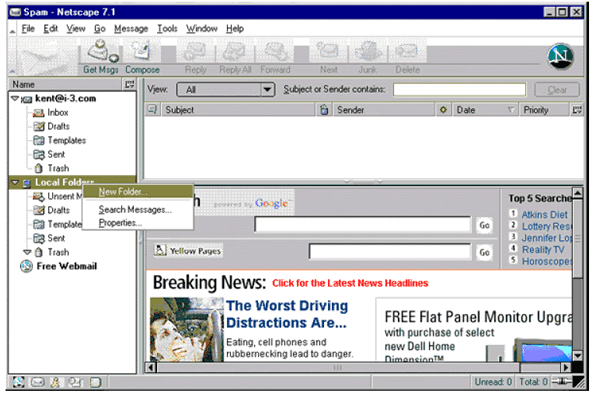Open the Go menu
The width and height of the screenshot is (600, 398).
coord(99,29)
